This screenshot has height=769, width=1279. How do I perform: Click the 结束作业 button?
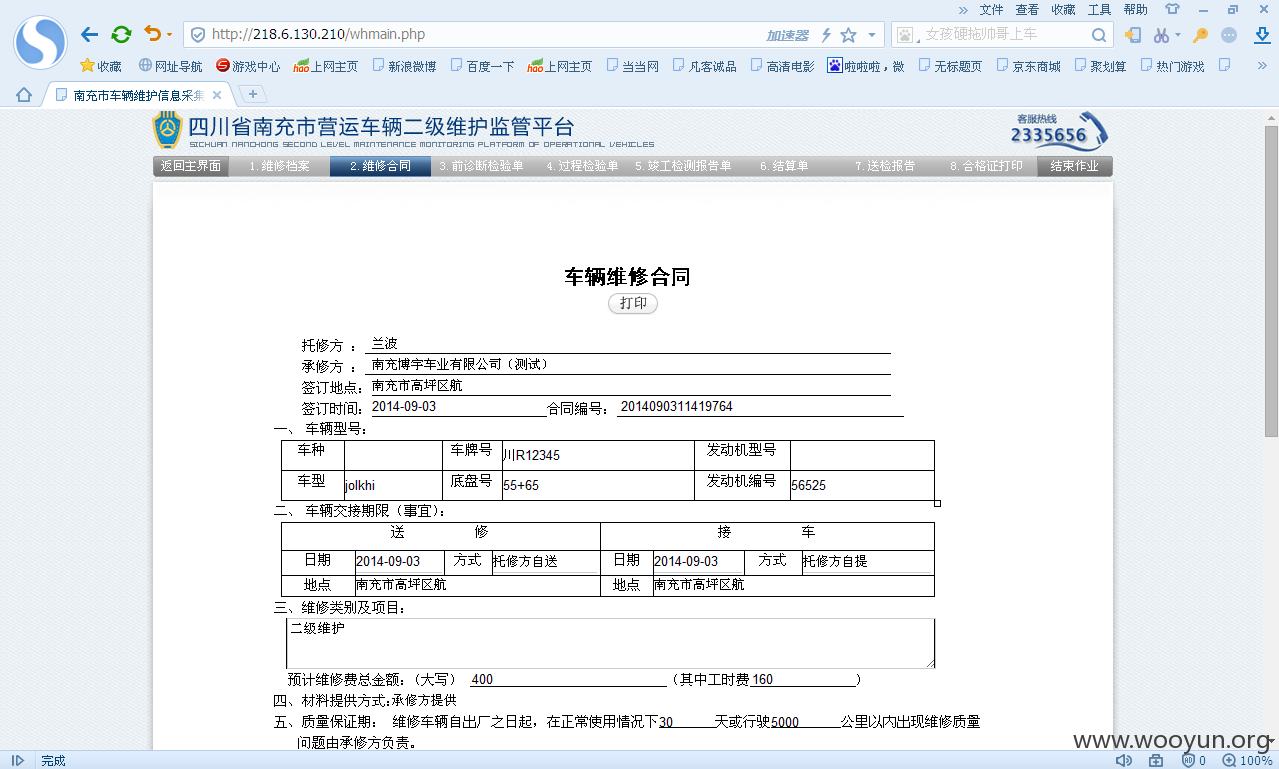coord(1075,166)
